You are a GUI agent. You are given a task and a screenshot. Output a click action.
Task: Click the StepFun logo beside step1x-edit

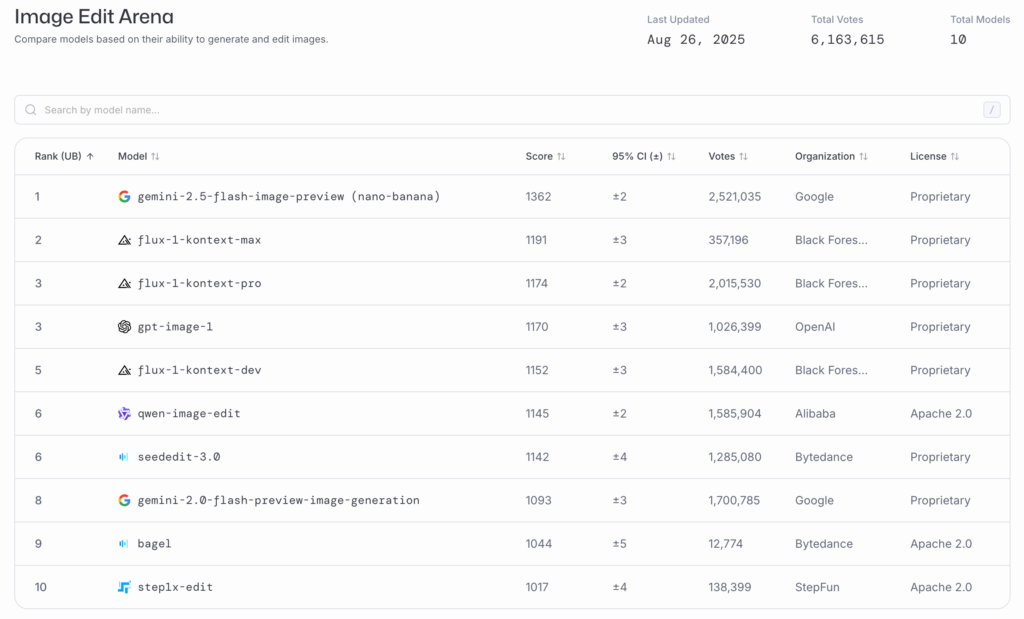pyautogui.click(x=124, y=587)
